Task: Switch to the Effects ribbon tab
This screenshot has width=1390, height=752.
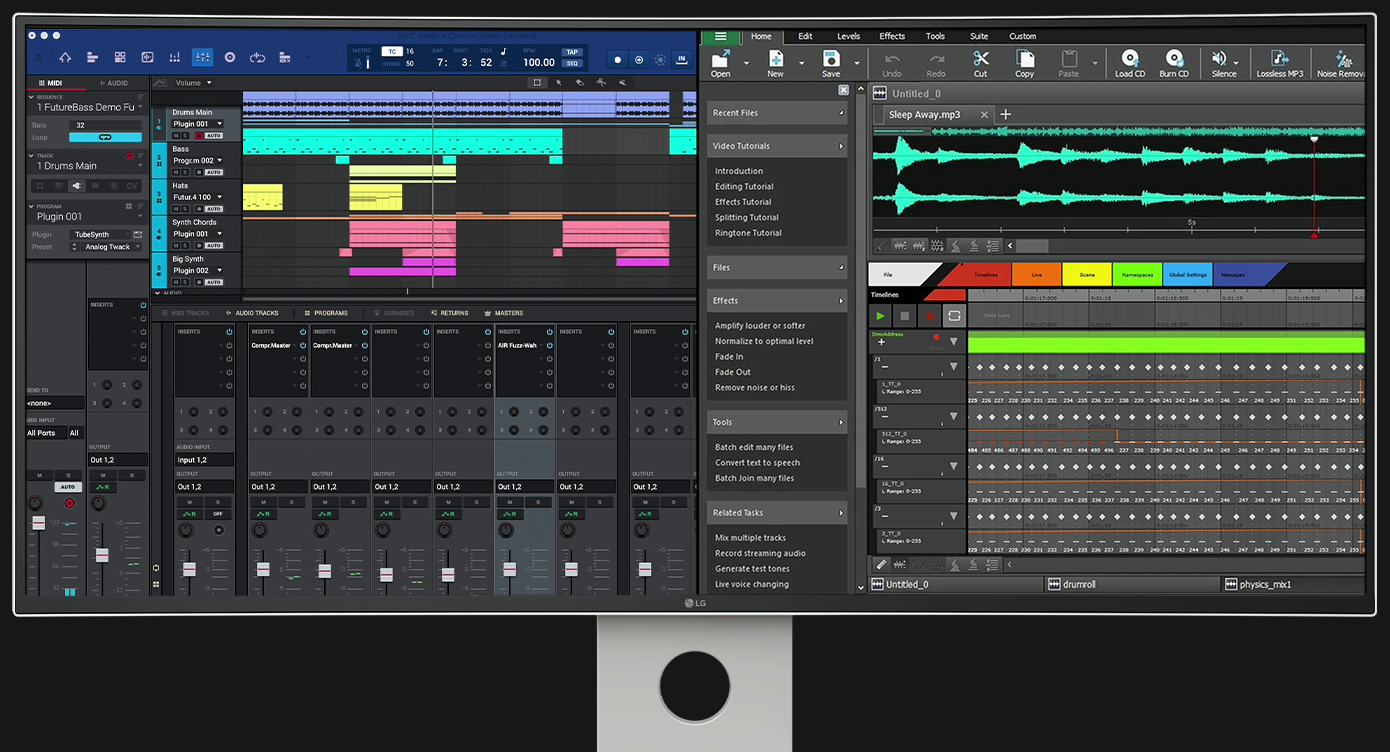Action: 892,36
